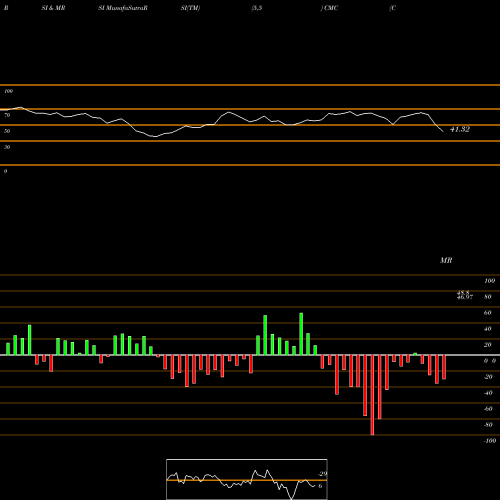Click the 40 label on the MR axis
500x500 pixels.
pyautogui.click(x=488, y=329)
